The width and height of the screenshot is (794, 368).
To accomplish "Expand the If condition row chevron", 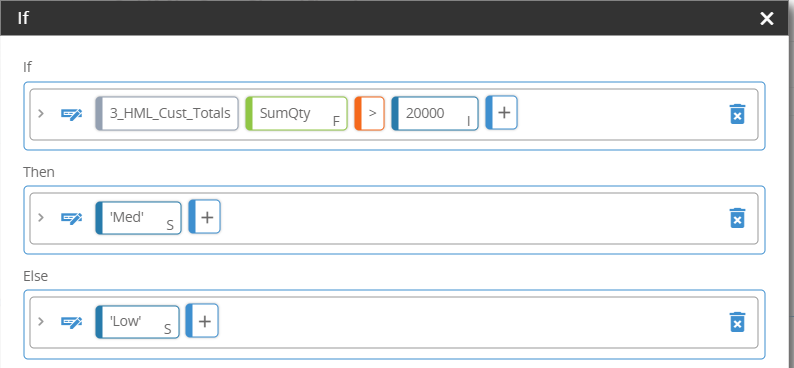I will point(42,113).
